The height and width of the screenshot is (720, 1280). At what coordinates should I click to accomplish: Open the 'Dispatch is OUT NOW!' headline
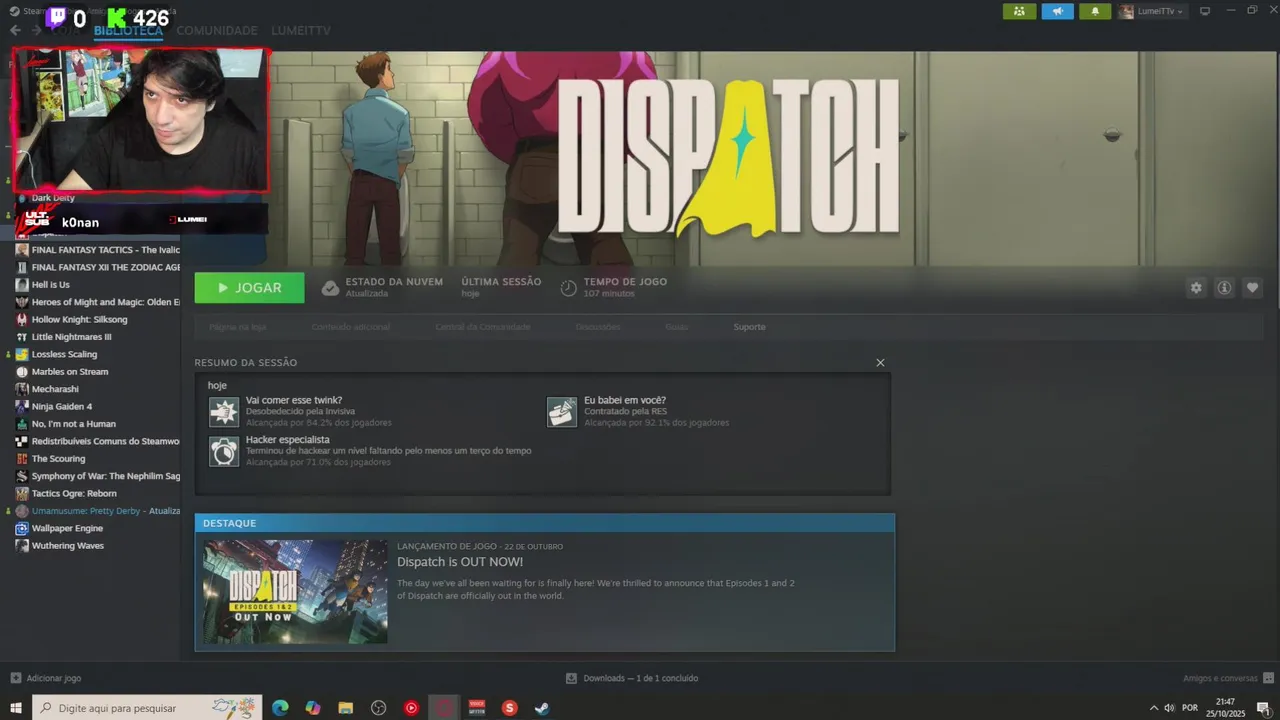(x=460, y=562)
